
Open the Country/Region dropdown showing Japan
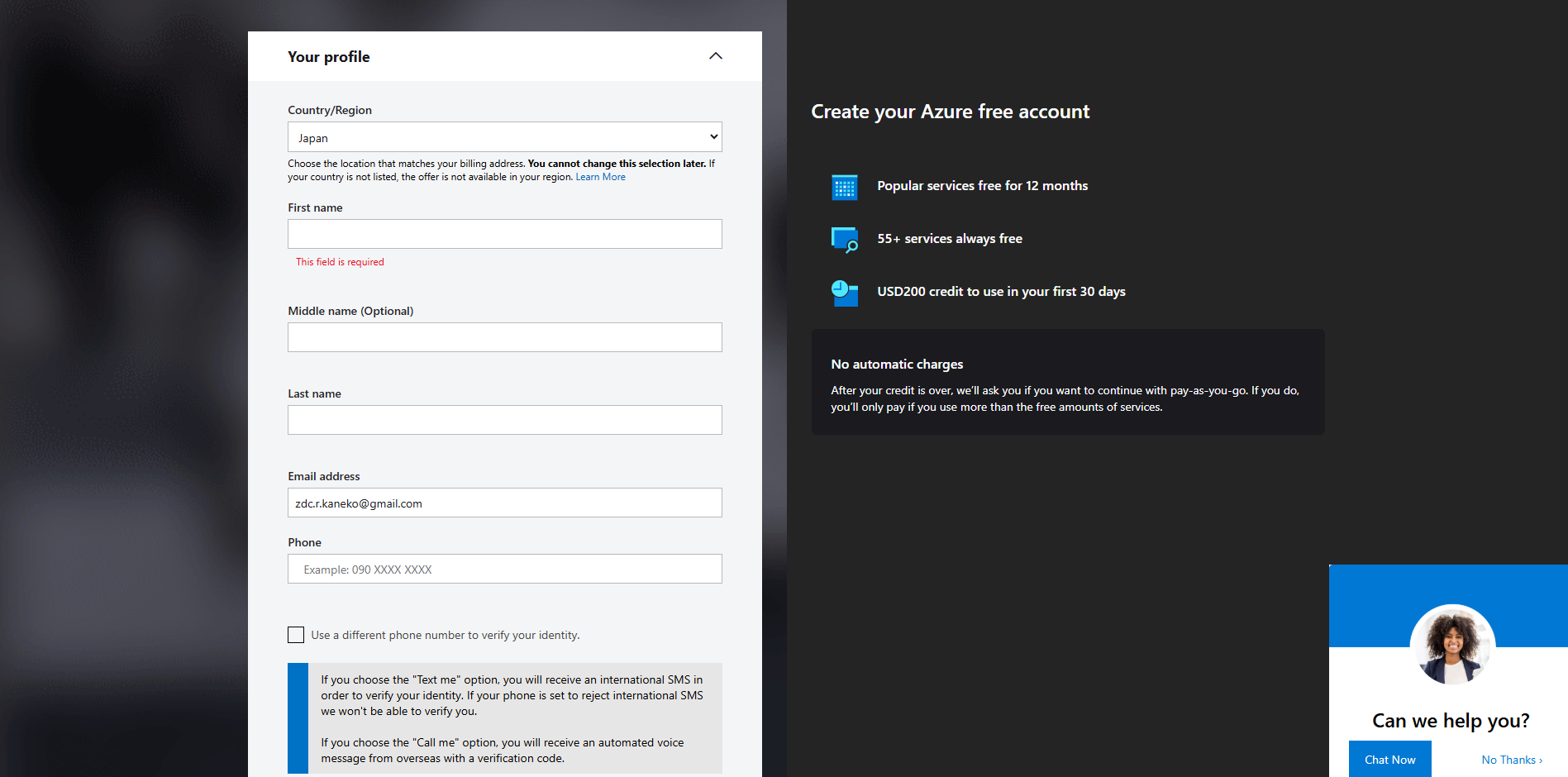tap(504, 137)
